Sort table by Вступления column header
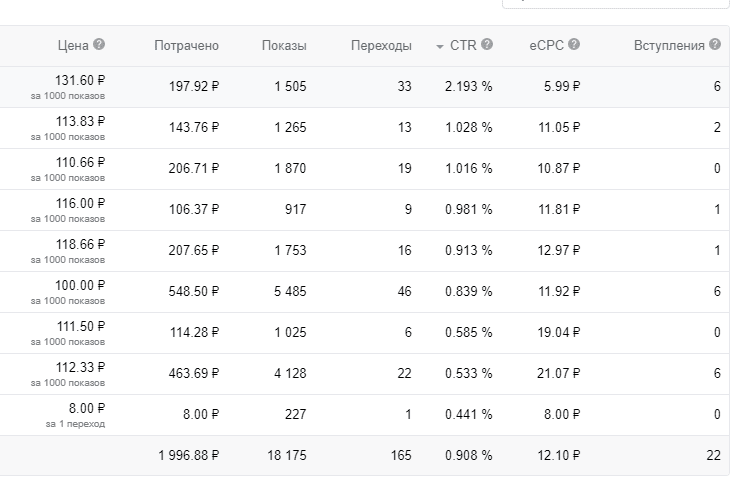This screenshot has height=495, width=744. (669, 46)
